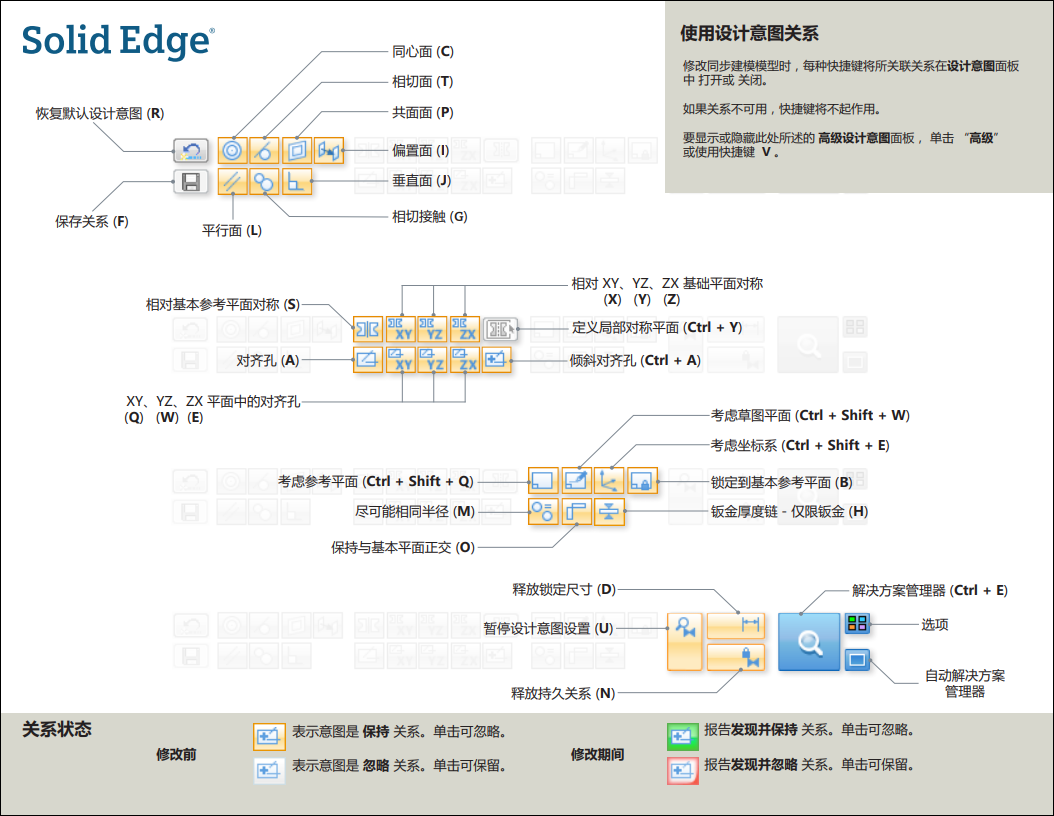Select align holes in ZX plane icon
Image resolution: width=1054 pixels, height=816 pixels.
click(x=465, y=360)
